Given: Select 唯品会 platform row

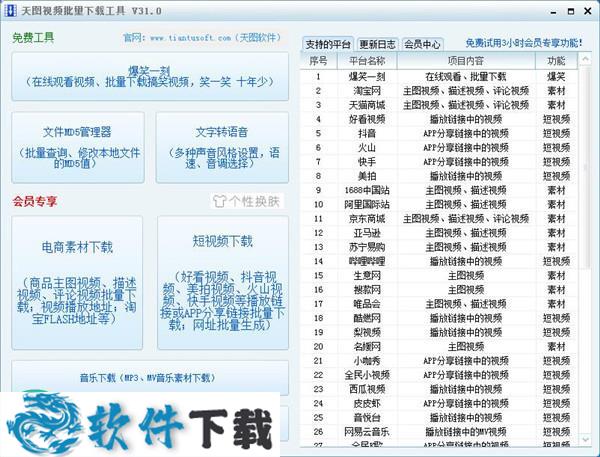Looking at the screenshot, I should click(x=439, y=304).
